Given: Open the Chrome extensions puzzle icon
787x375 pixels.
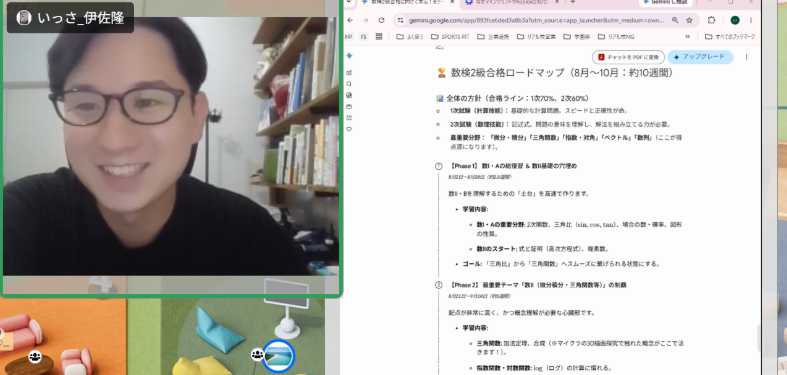Looking at the screenshot, I should 711,21.
